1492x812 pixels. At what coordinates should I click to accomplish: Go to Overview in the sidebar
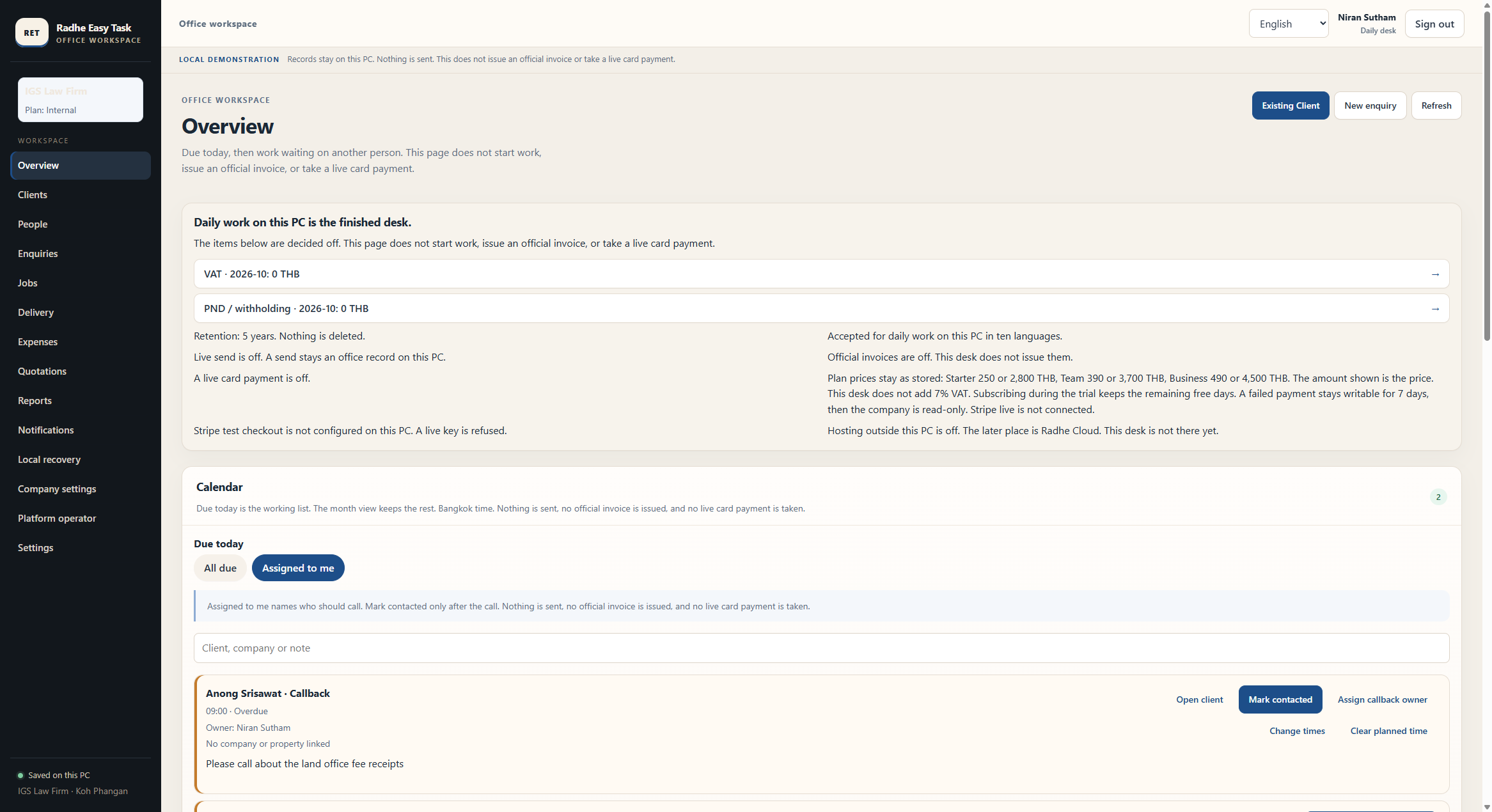(81, 166)
